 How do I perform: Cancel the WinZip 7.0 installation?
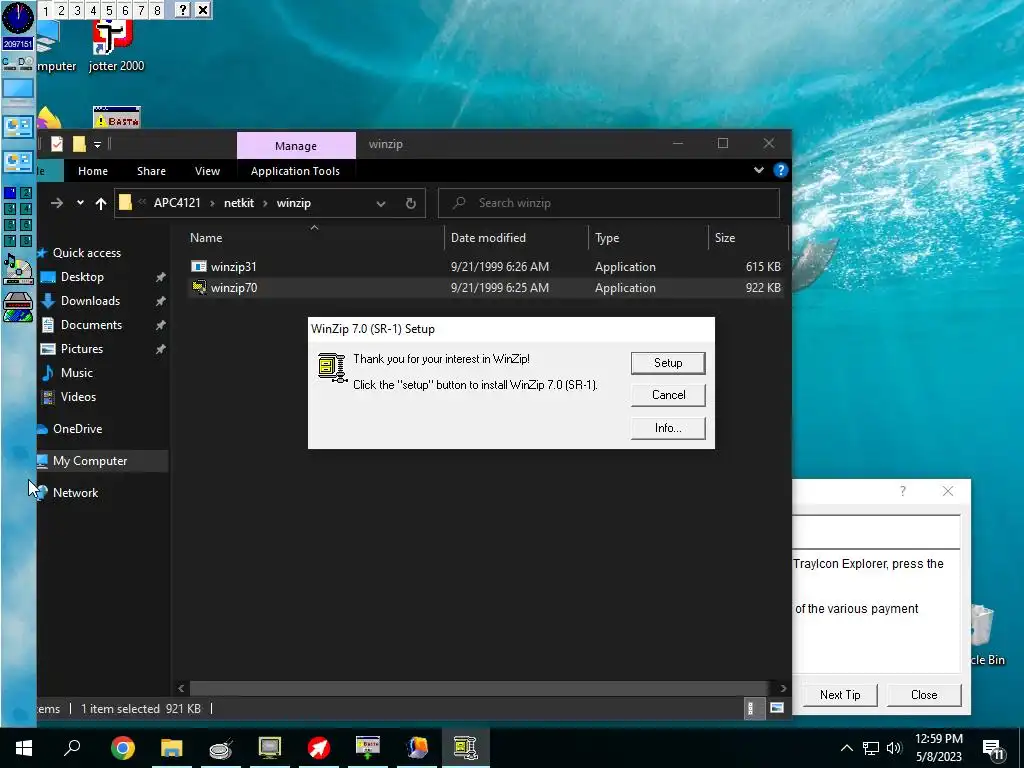(x=667, y=395)
